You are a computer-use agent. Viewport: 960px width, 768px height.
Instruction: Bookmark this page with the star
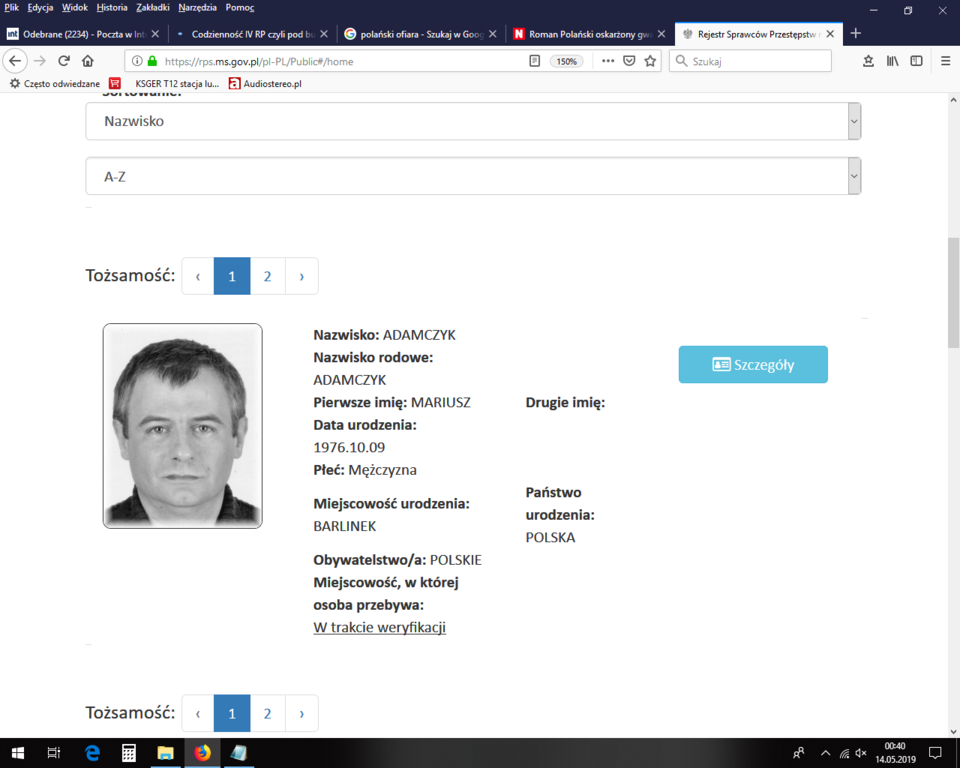(650, 61)
